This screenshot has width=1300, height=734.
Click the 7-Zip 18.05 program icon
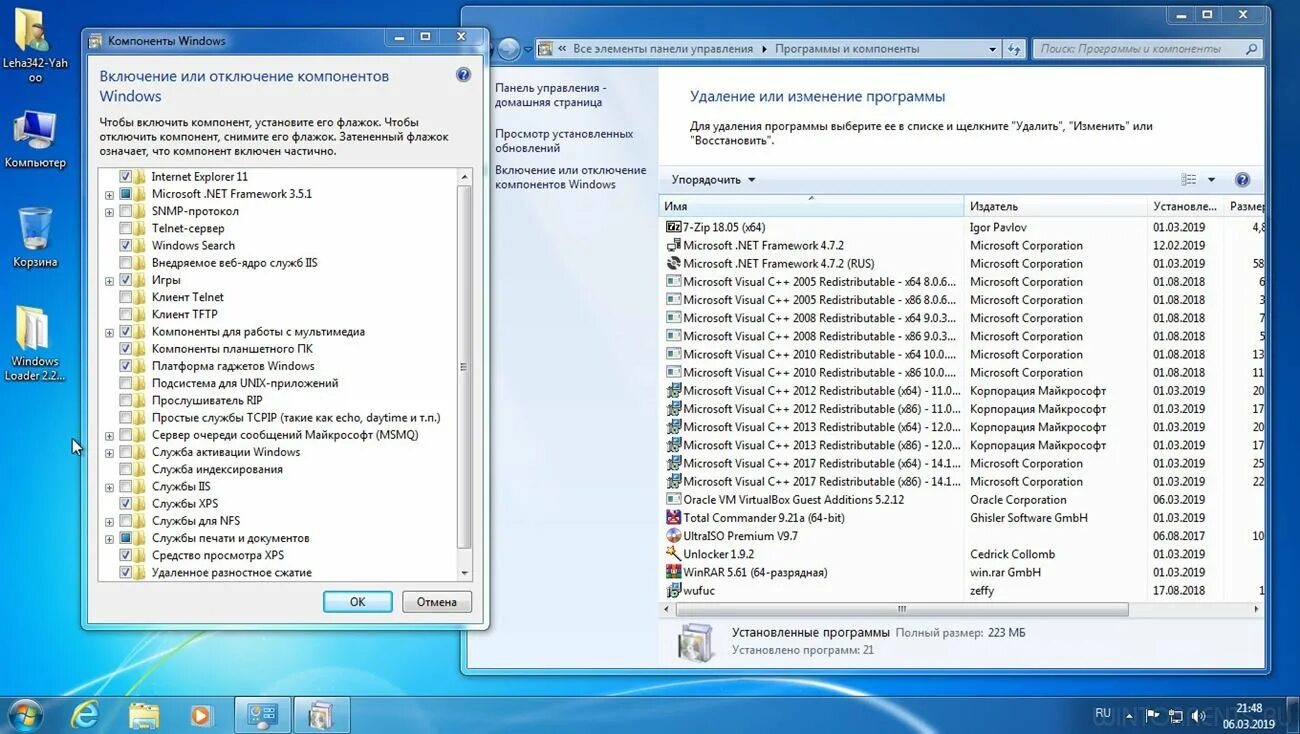click(673, 227)
